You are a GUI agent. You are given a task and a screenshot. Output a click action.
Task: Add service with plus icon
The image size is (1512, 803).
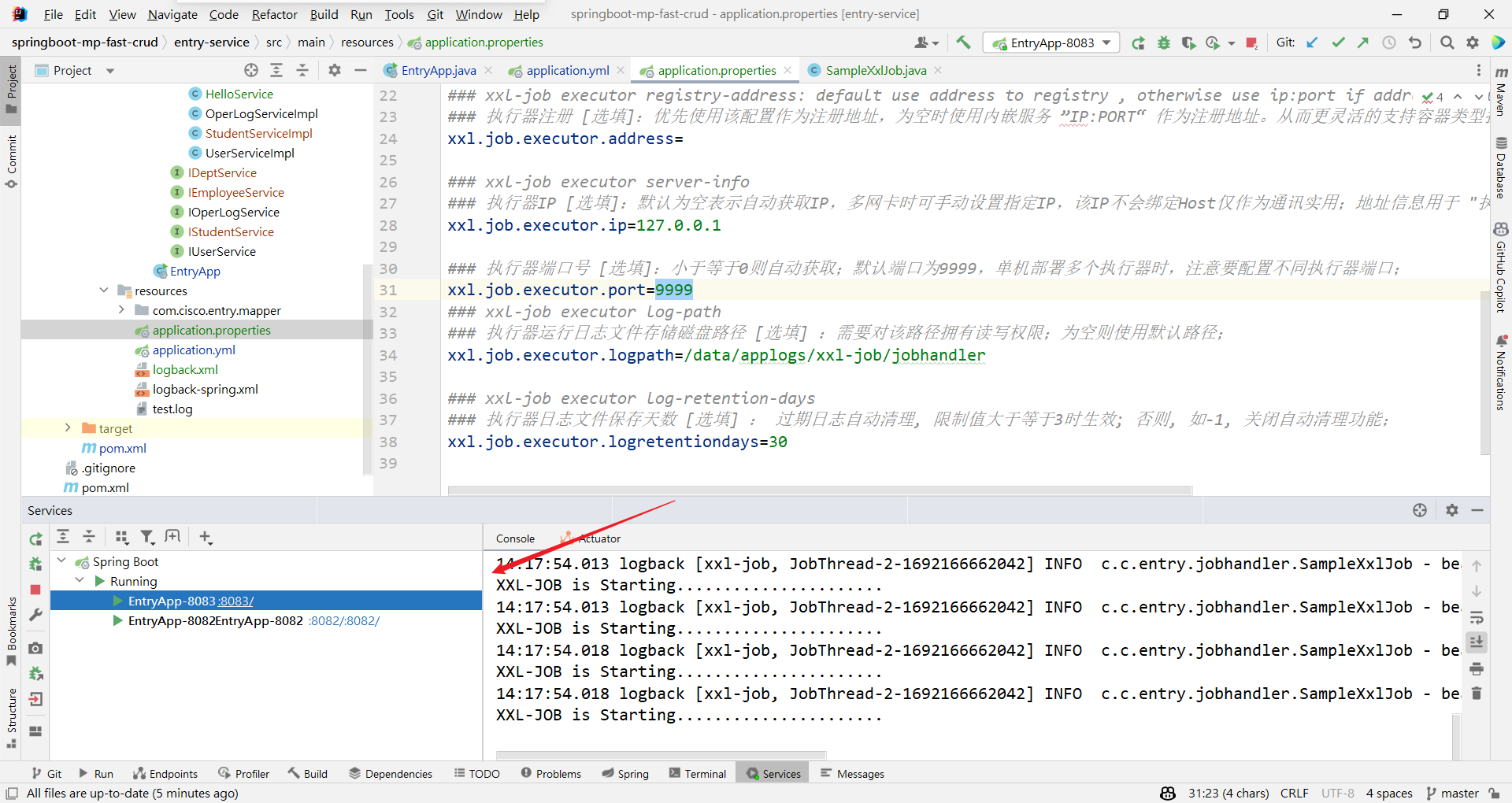pos(206,537)
